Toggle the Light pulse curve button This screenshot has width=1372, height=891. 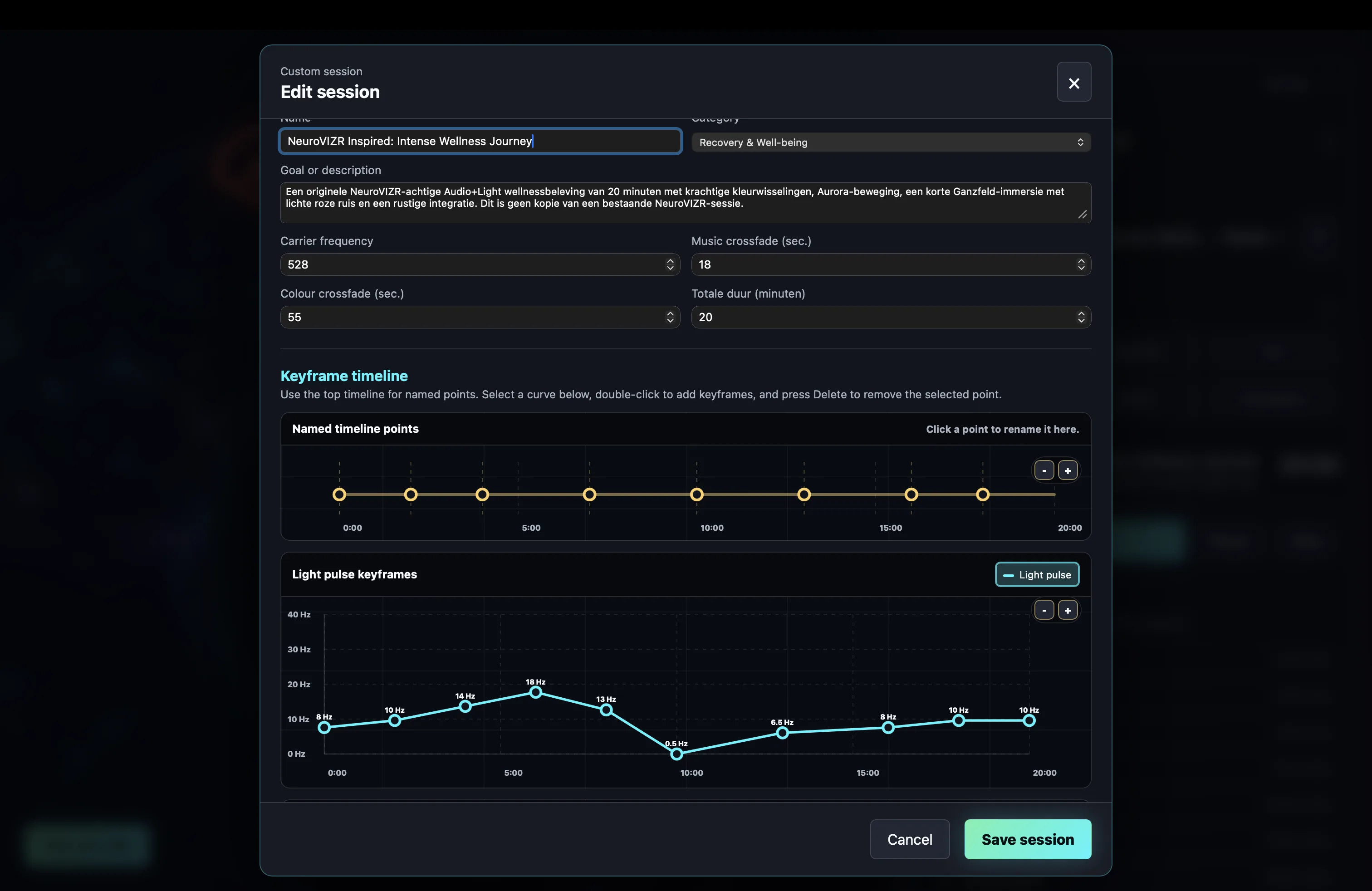(x=1037, y=575)
